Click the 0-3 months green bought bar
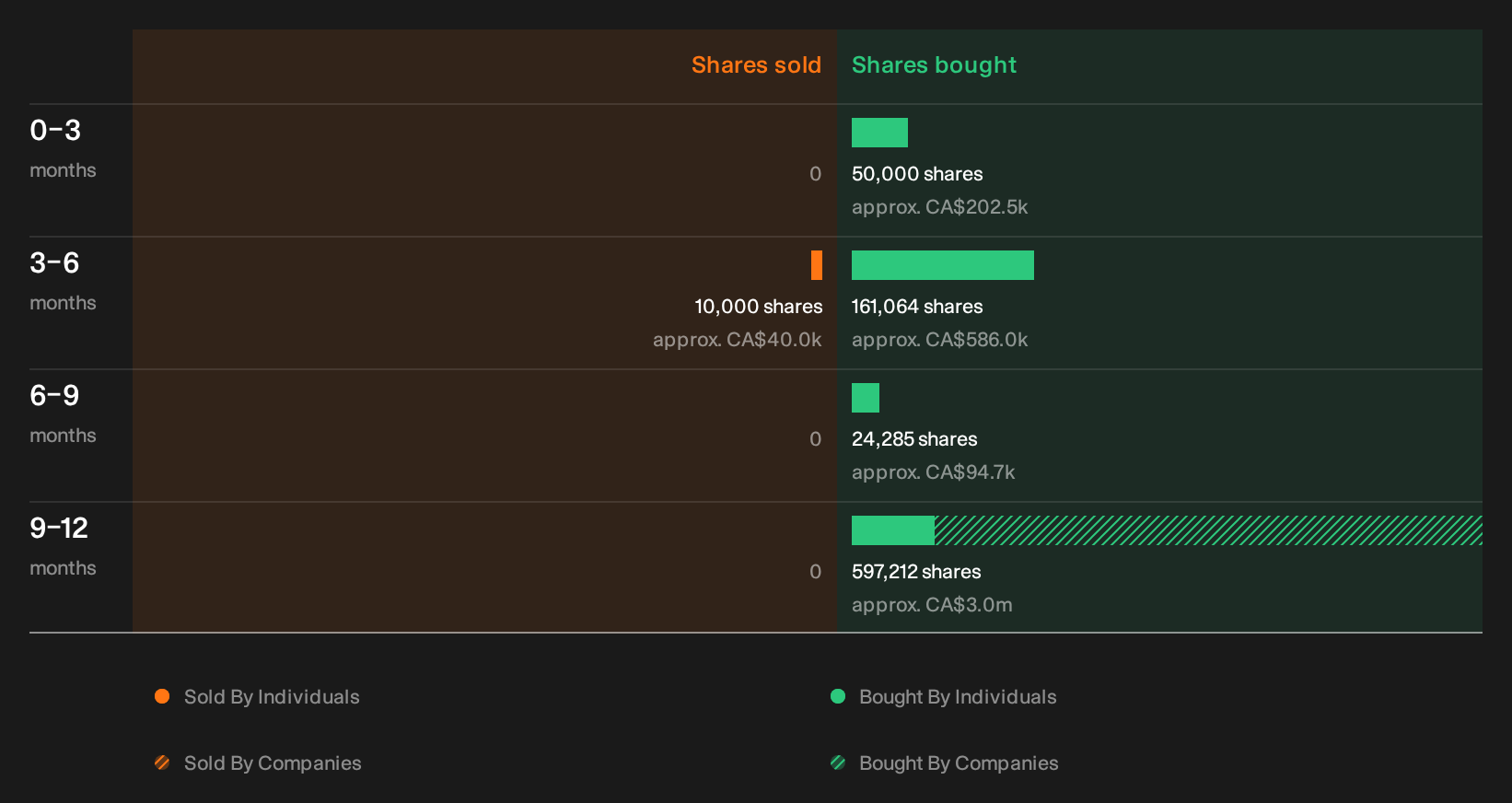The image size is (1512, 803). click(x=879, y=133)
